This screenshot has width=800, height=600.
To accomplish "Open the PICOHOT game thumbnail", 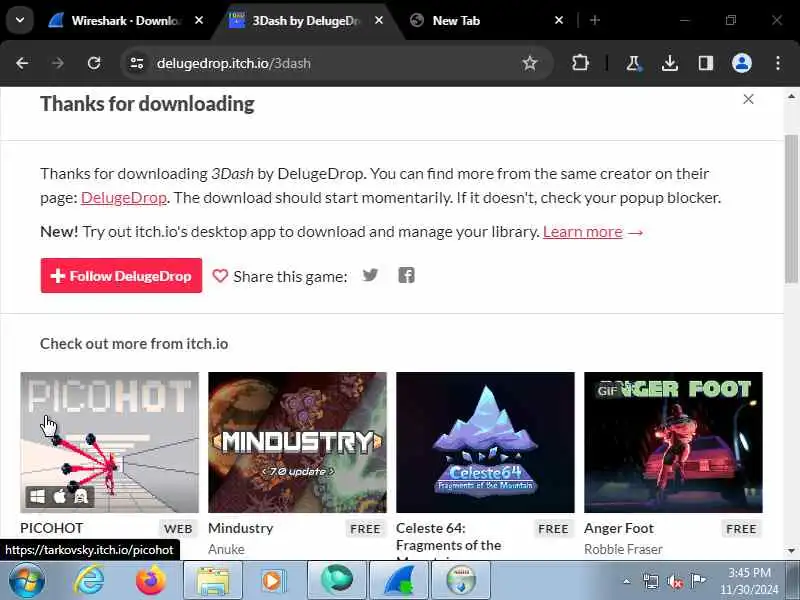I will (x=109, y=442).
